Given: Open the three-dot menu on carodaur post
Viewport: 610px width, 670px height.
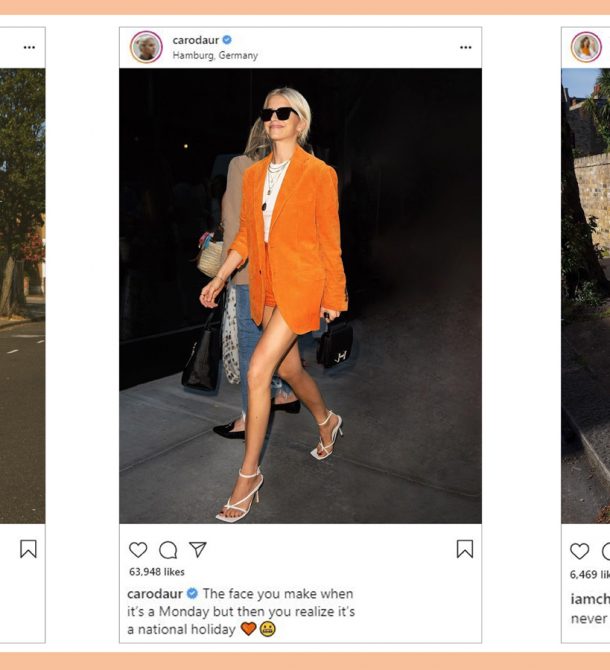Looking at the screenshot, I should click(466, 47).
